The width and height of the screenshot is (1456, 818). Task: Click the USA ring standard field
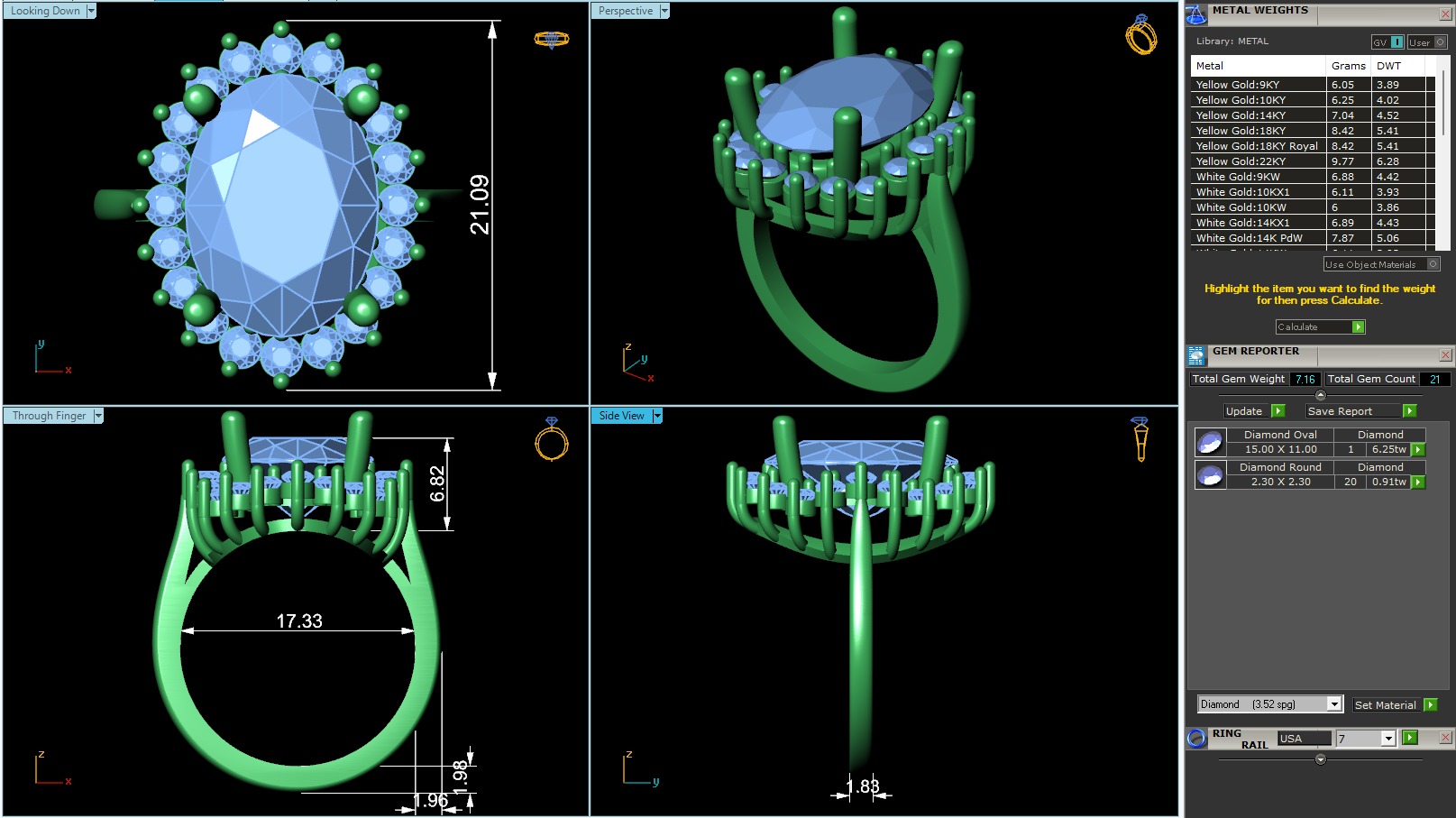(x=1304, y=738)
